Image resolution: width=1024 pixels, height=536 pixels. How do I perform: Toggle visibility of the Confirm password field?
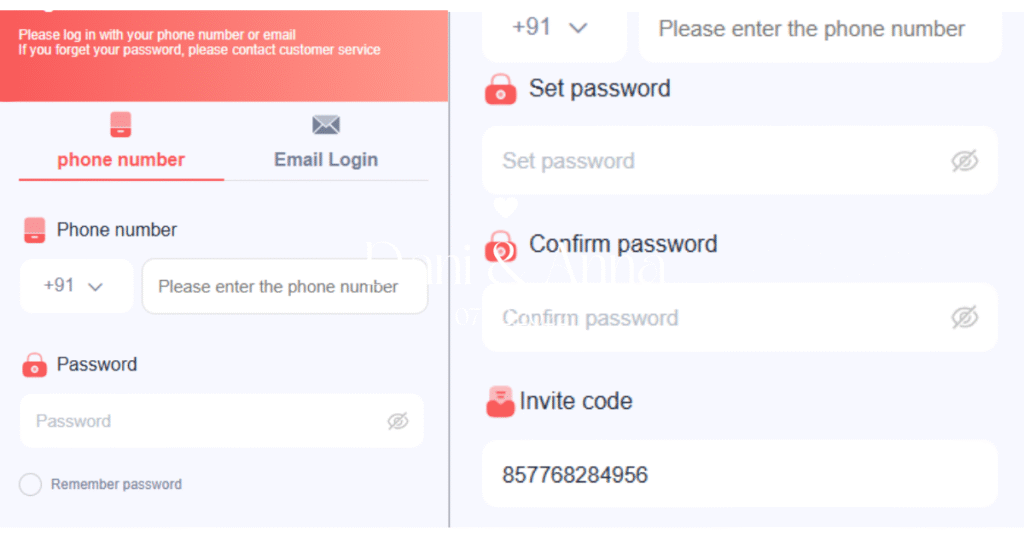964,318
